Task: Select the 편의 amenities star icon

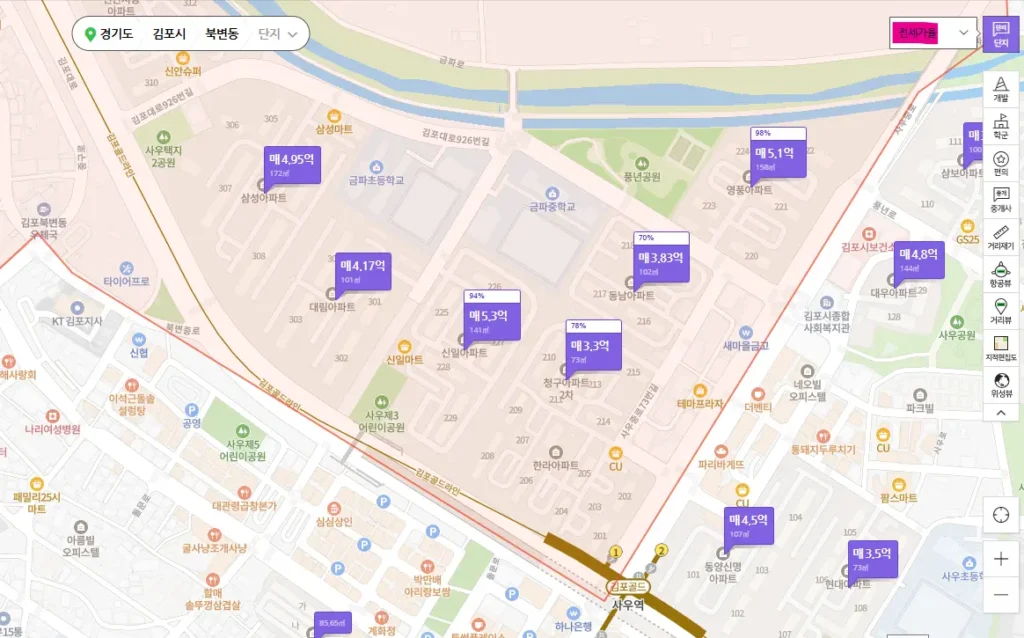Action: pos(1000,163)
